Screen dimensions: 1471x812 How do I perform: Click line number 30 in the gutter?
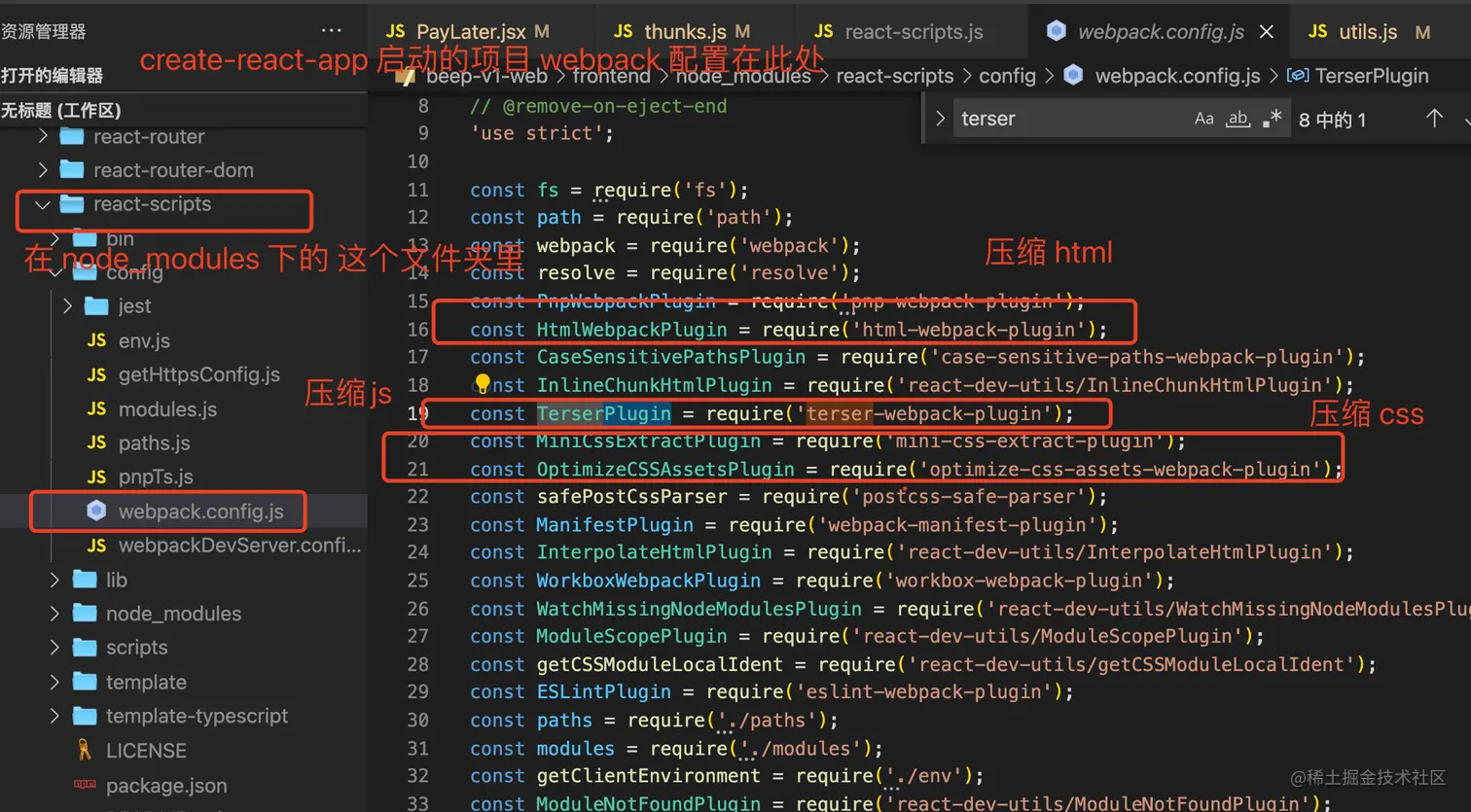[418, 721]
